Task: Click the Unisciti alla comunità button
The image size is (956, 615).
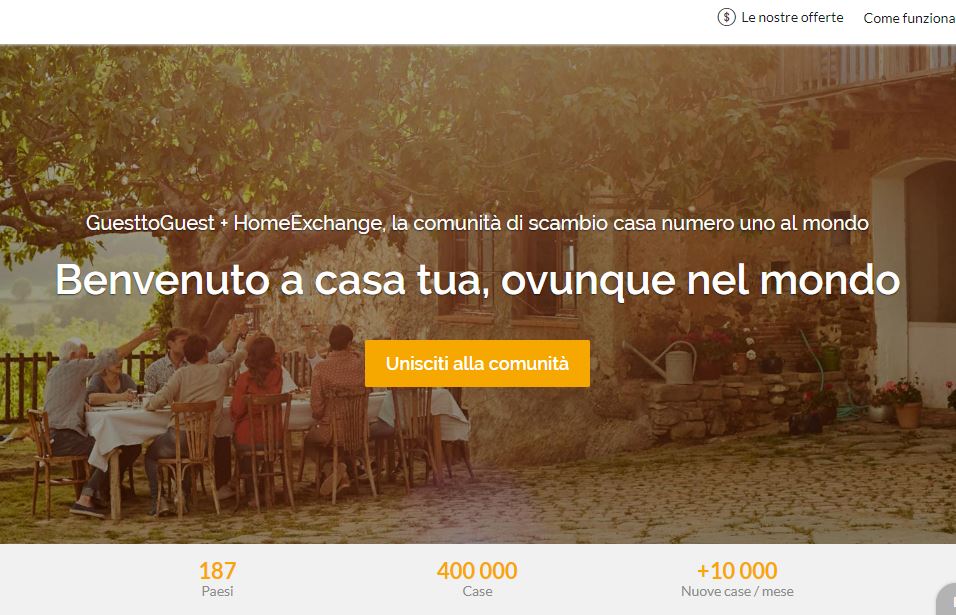Action: pos(477,363)
